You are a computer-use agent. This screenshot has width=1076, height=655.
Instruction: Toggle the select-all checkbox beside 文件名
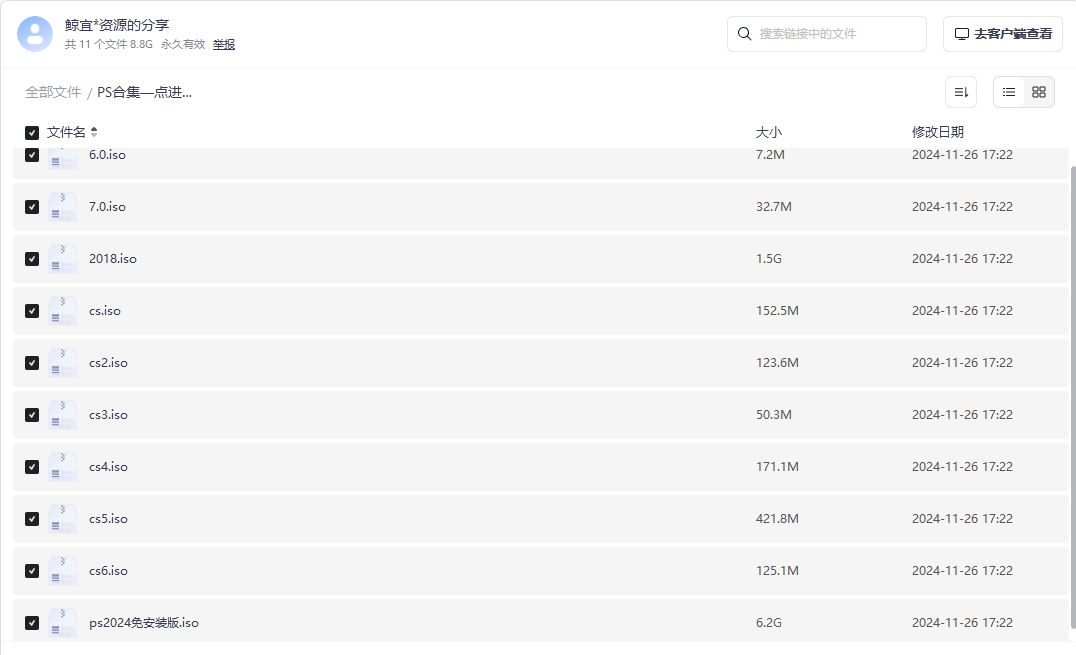coord(32,133)
